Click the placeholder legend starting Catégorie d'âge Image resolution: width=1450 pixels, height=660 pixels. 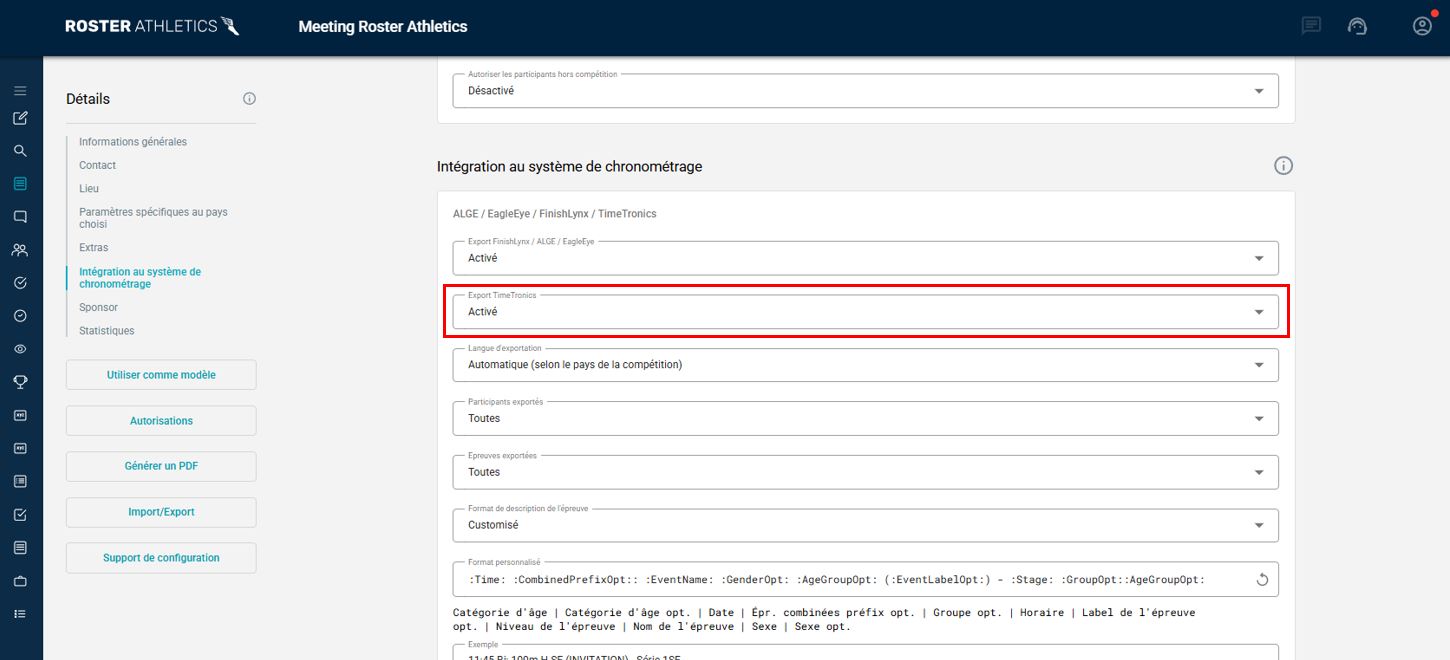coord(824,619)
